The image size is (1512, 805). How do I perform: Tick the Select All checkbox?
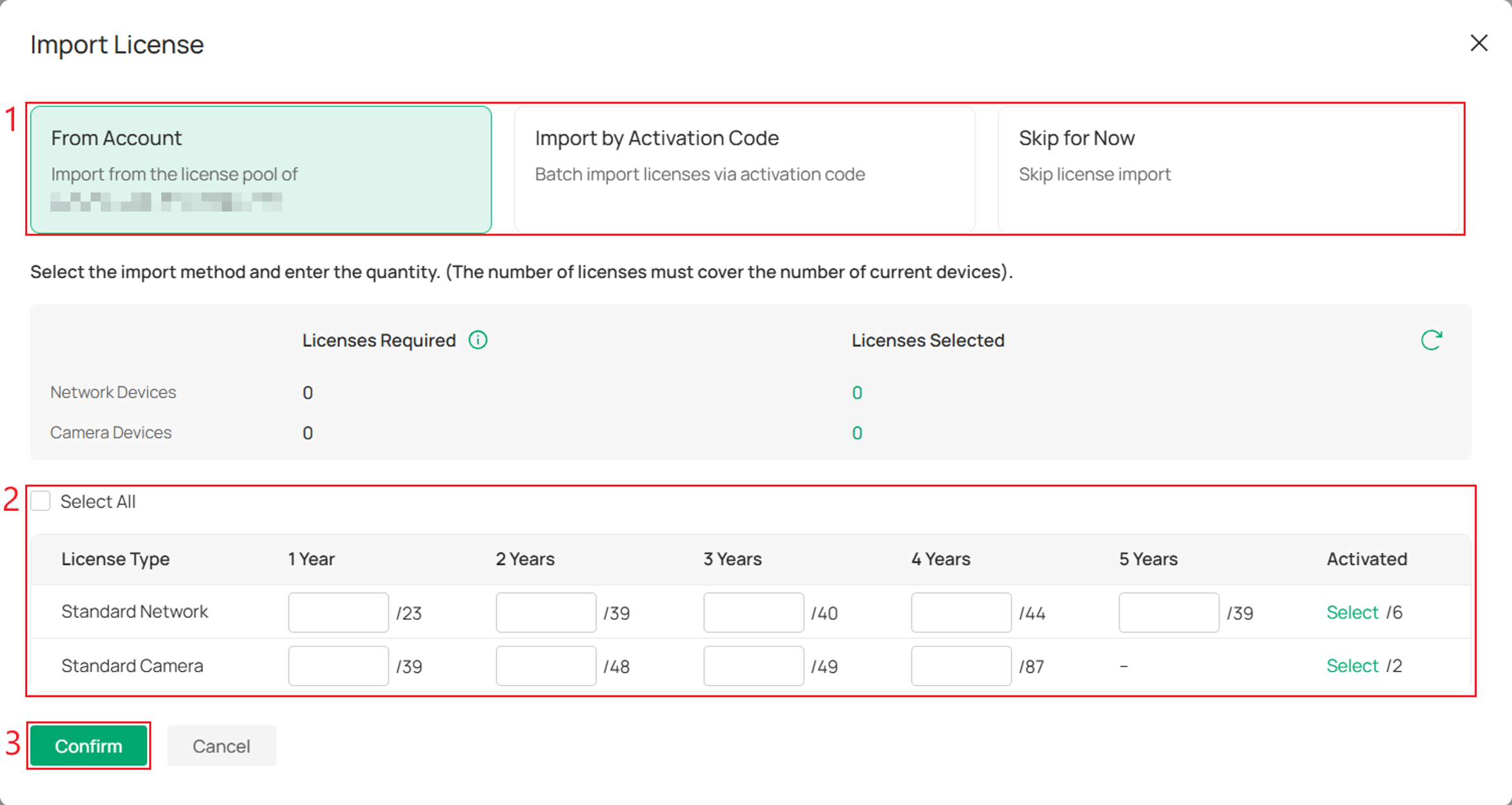click(x=41, y=501)
